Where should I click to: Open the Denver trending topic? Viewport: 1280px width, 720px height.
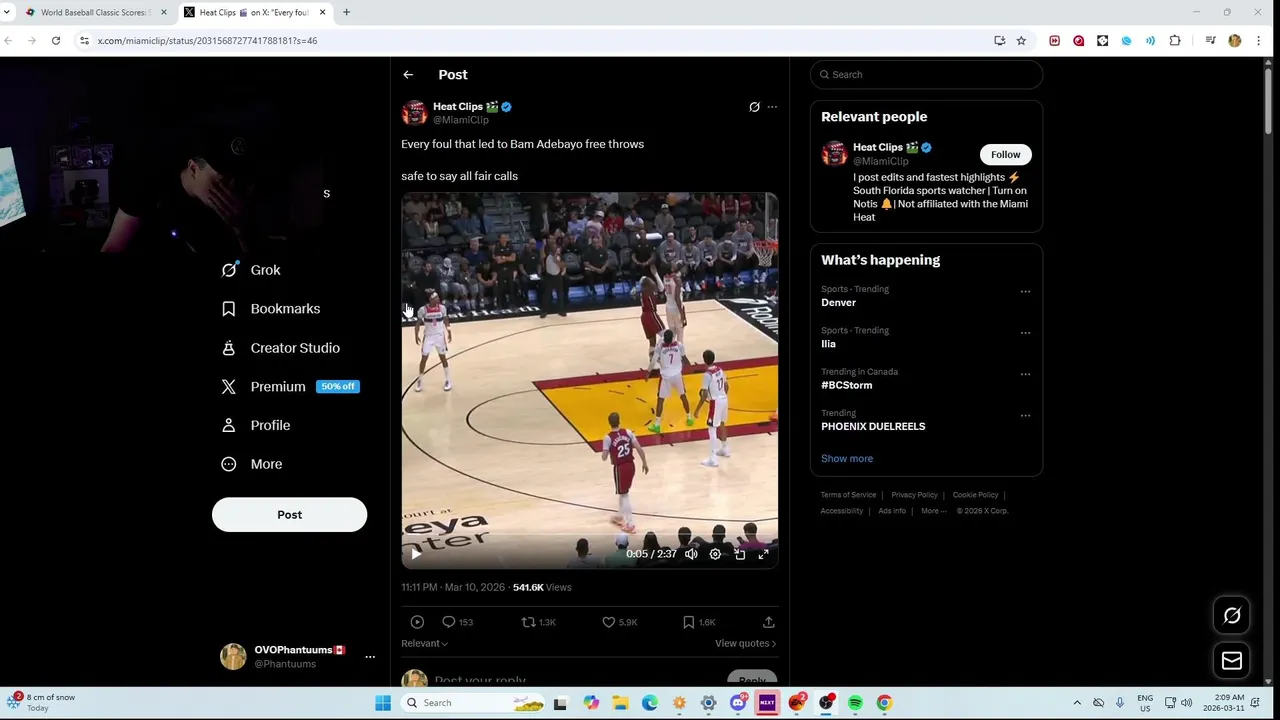click(x=838, y=303)
